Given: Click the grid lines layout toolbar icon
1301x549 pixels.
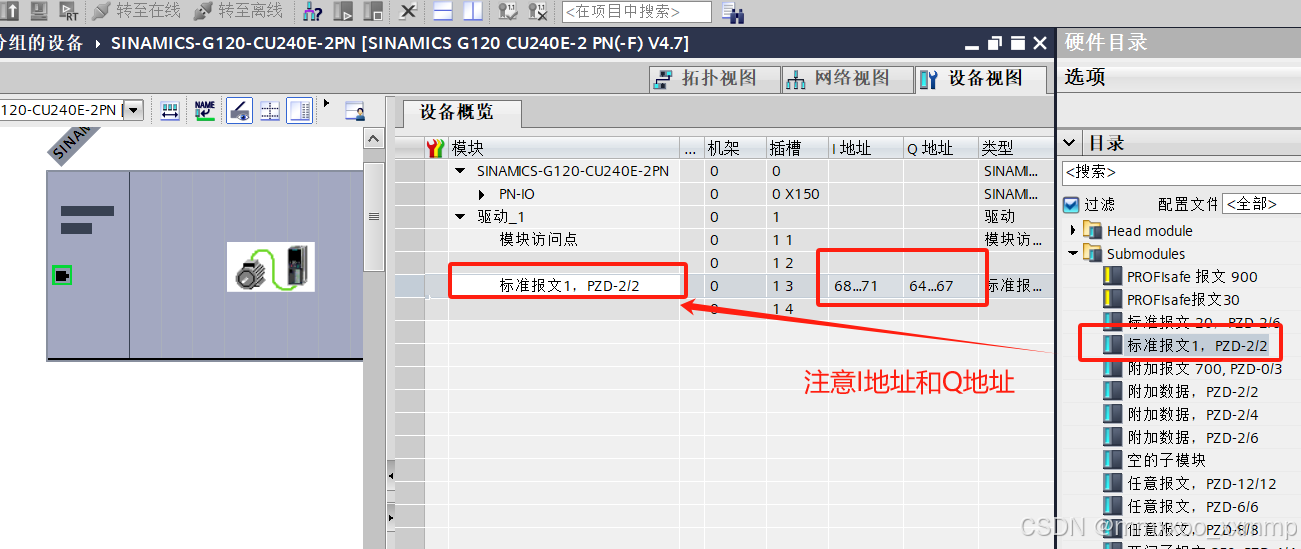Looking at the screenshot, I should (270, 110).
